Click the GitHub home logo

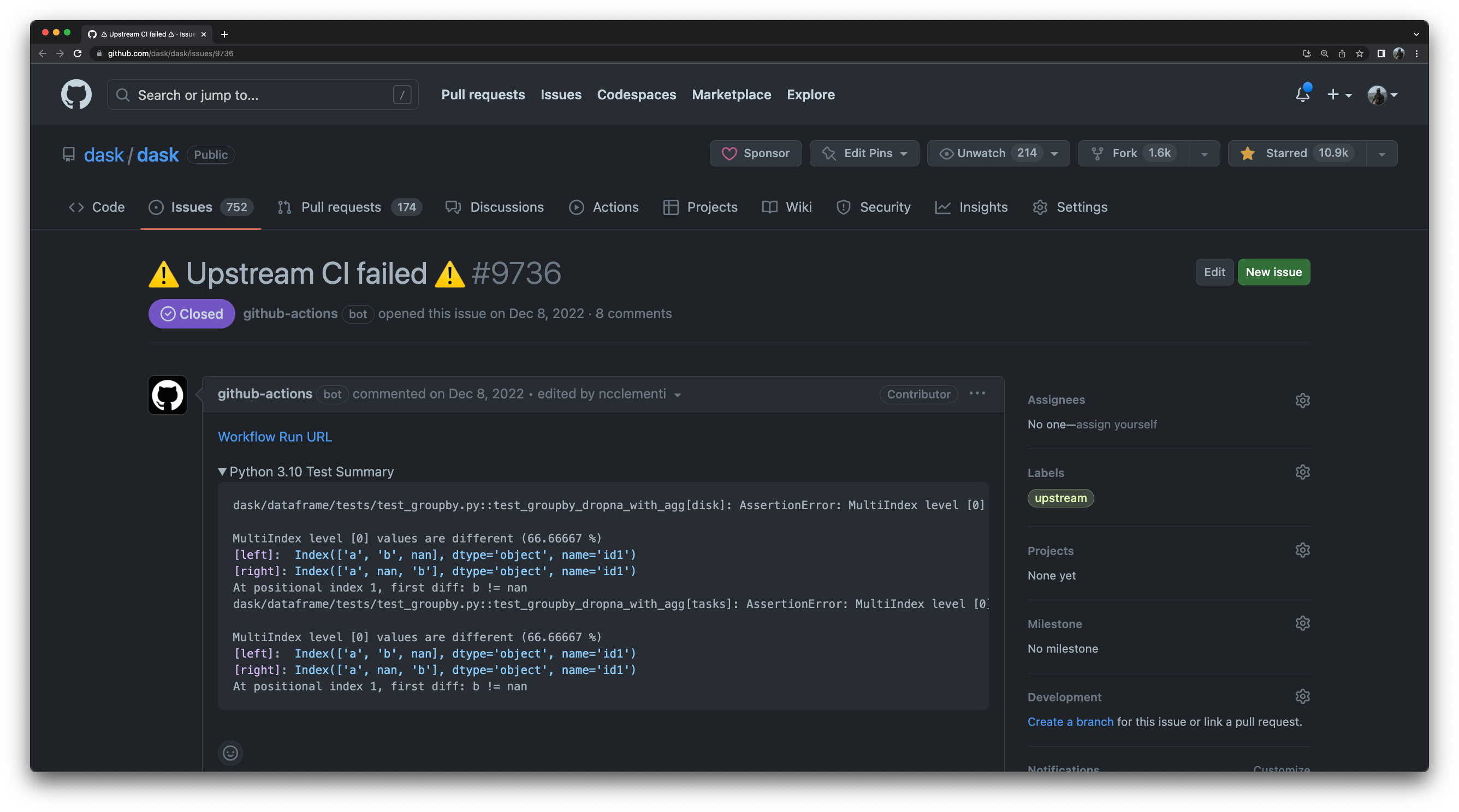click(x=76, y=94)
